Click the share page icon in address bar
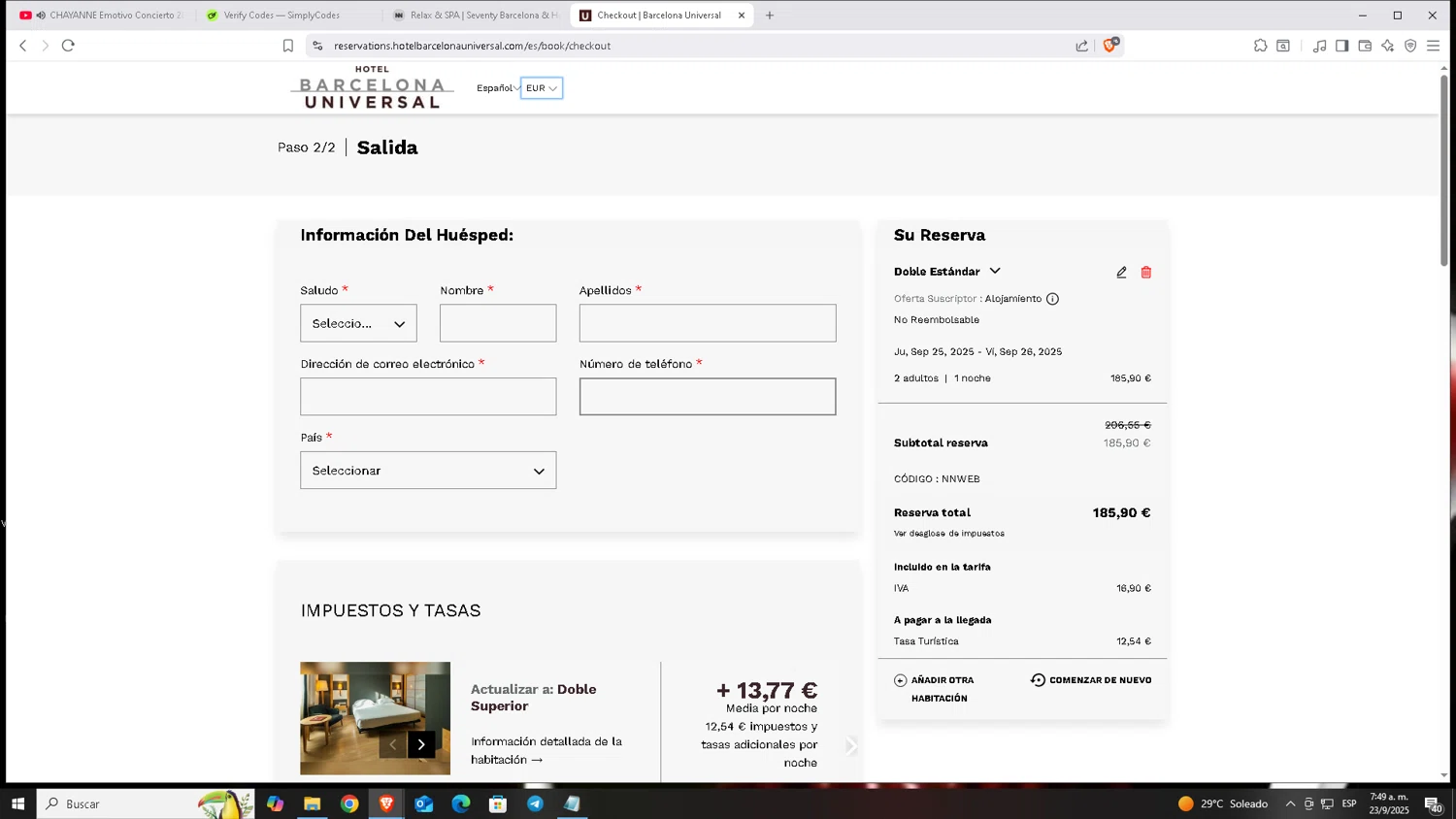The image size is (1456, 819). (1082, 46)
